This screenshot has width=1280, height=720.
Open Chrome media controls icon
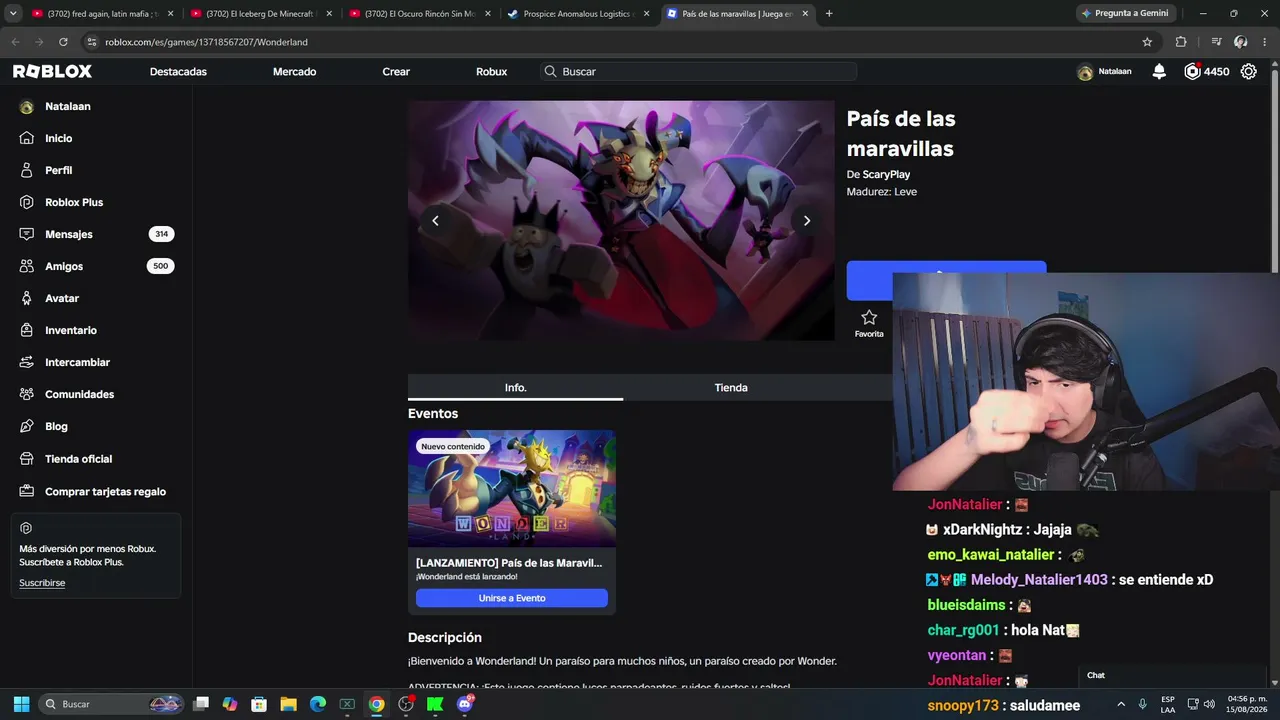click(x=1216, y=42)
